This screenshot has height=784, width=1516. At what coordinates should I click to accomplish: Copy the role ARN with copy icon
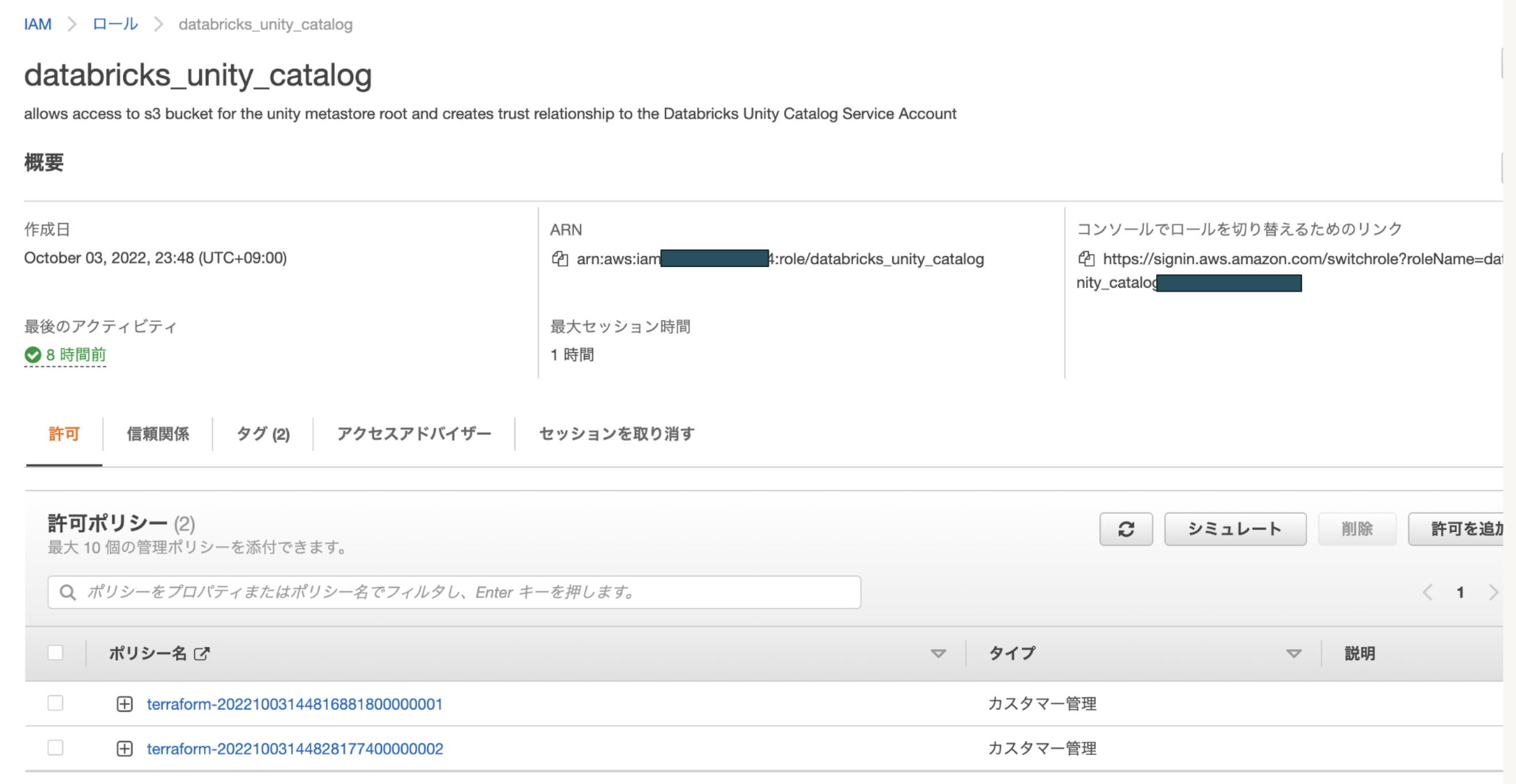point(560,259)
